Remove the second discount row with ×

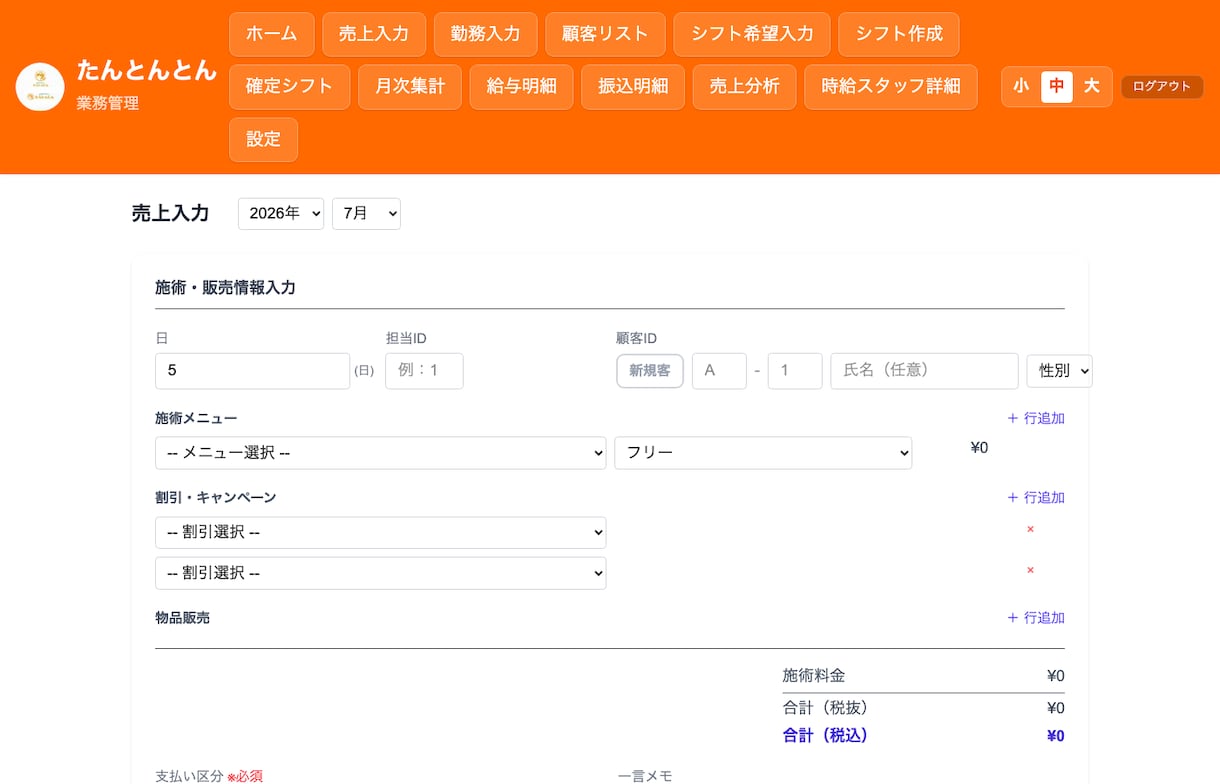click(1030, 570)
